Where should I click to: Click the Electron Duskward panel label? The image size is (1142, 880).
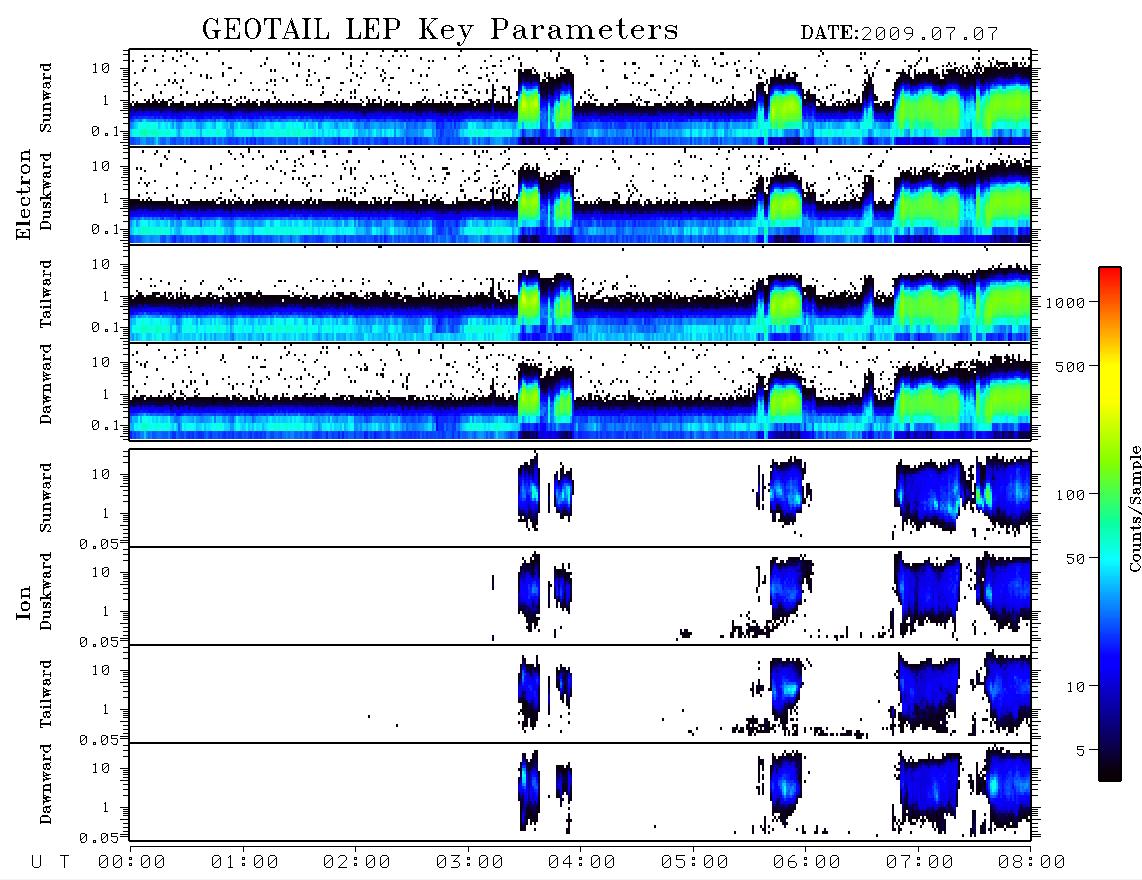click(x=46, y=191)
